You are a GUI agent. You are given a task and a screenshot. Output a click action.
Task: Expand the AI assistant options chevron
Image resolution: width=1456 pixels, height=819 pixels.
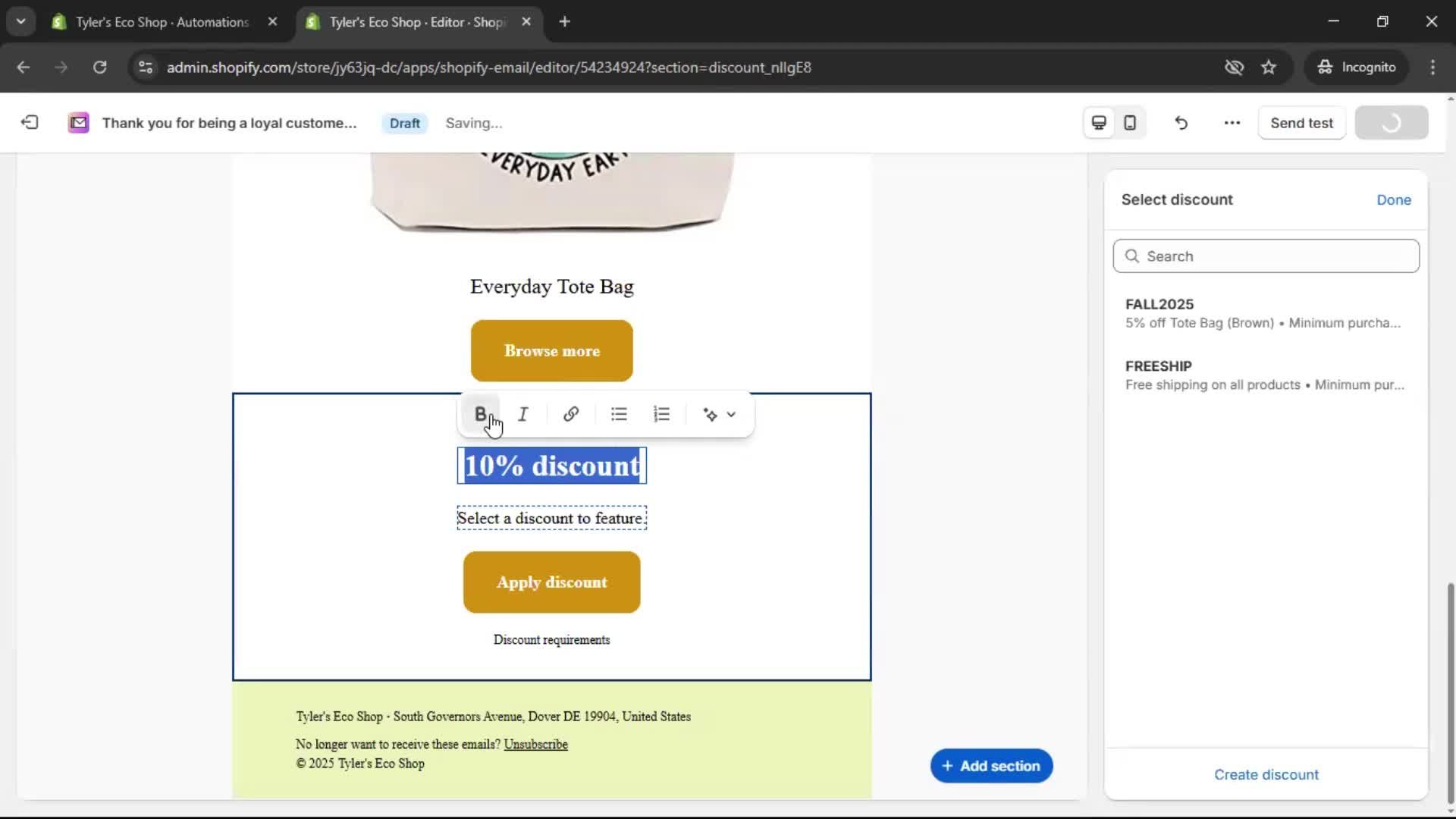pos(730,414)
